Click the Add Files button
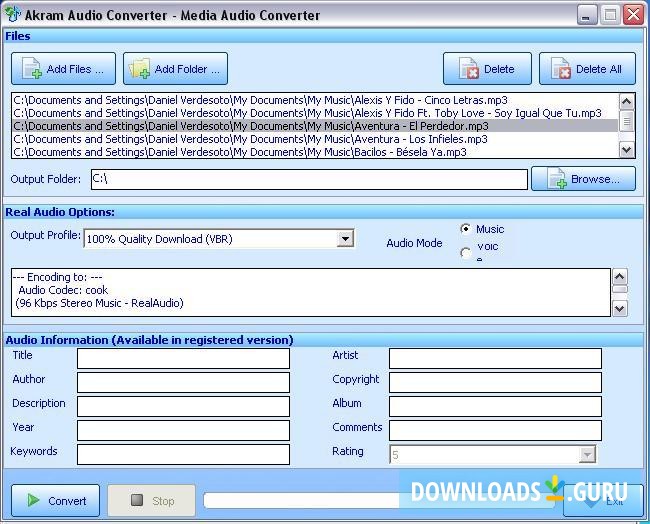Screen dimensions: 650x524 pos(63,69)
